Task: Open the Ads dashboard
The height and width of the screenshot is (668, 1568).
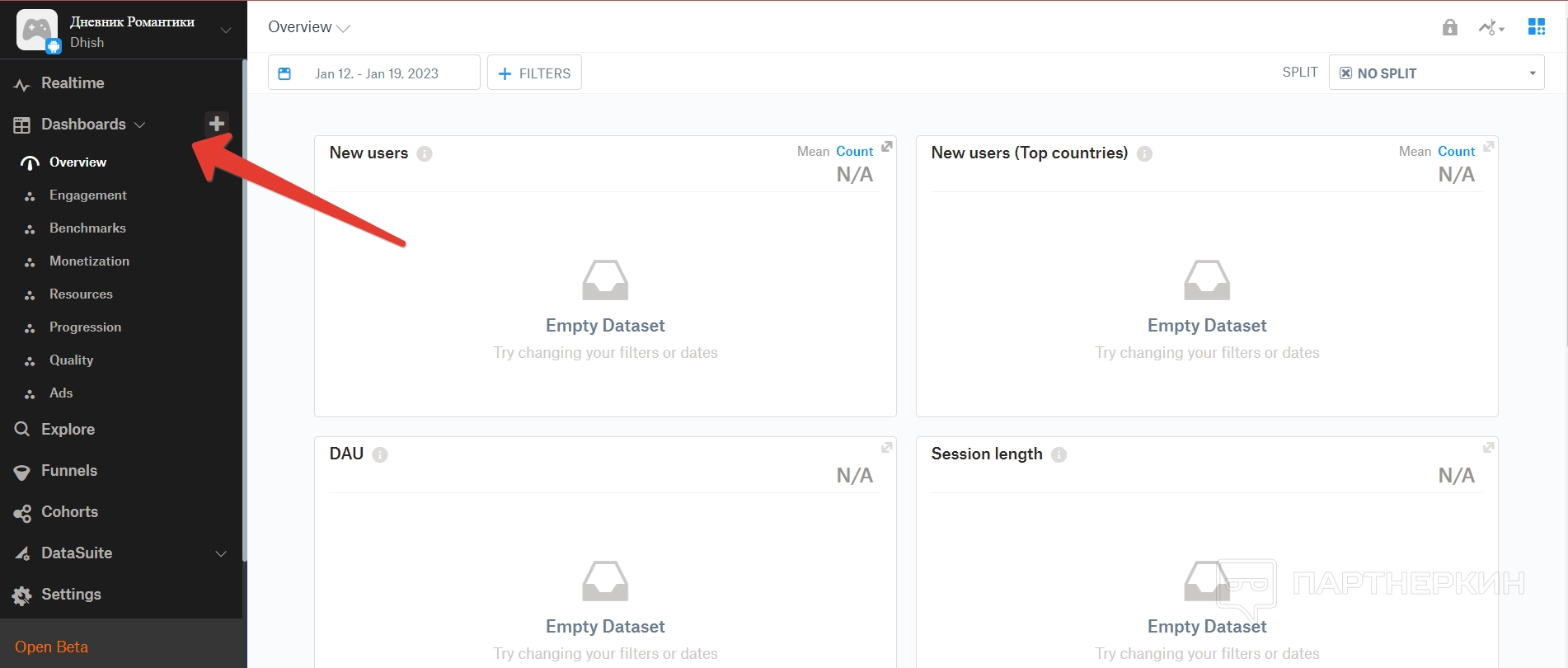Action: (x=61, y=393)
